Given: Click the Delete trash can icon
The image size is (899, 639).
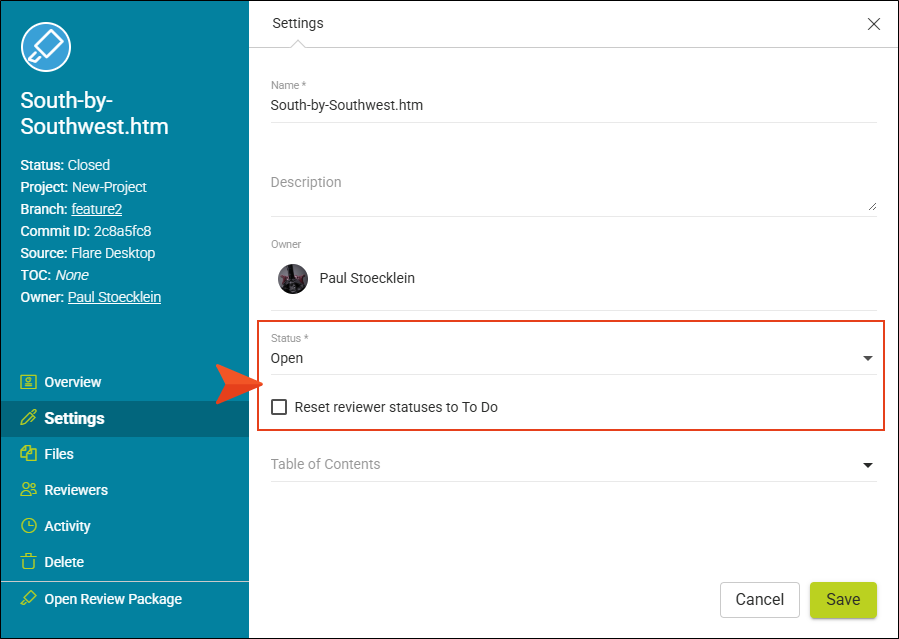Looking at the screenshot, I should pyautogui.click(x=28, y=561).
